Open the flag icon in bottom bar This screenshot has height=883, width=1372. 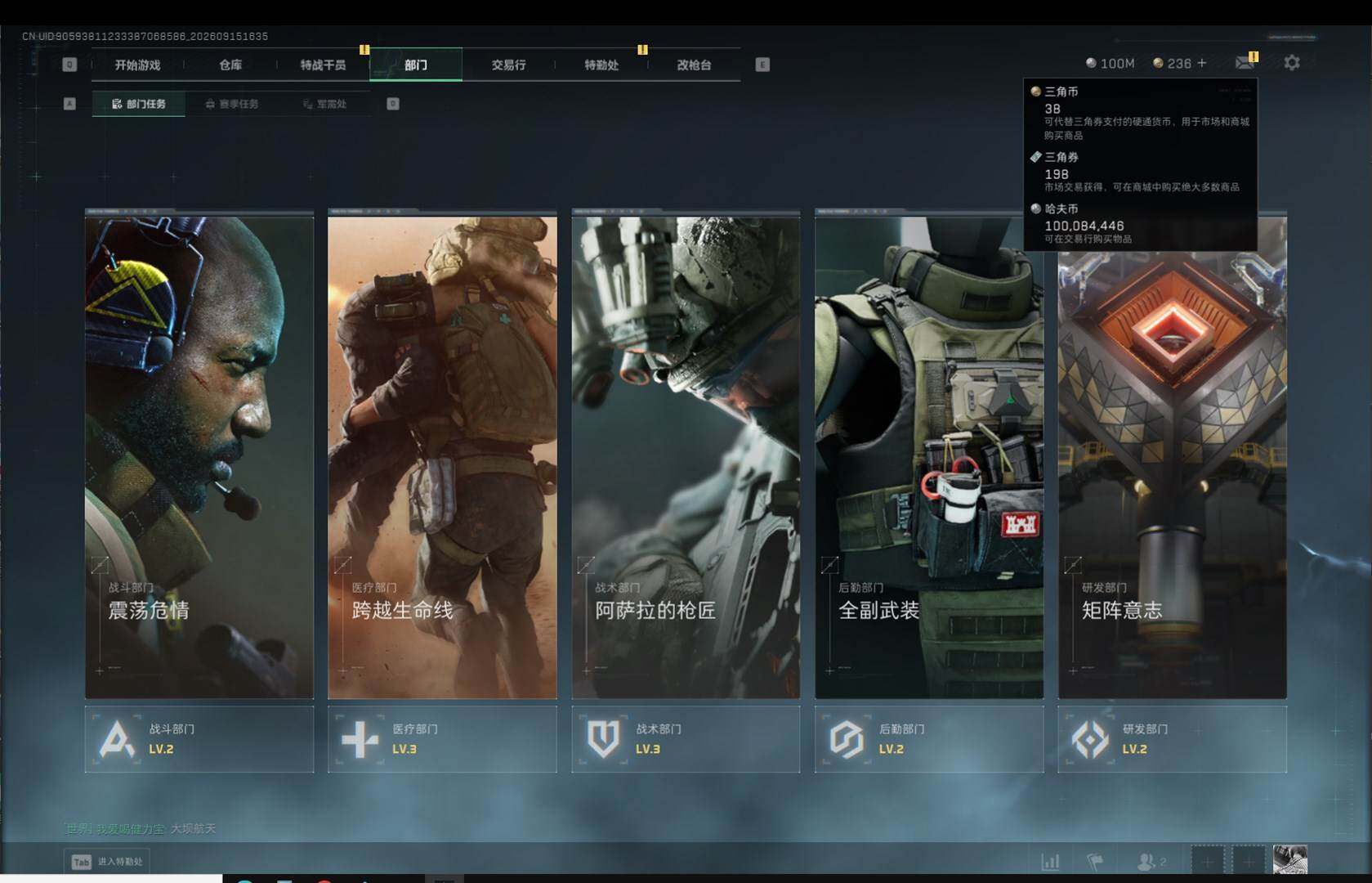1095,861
